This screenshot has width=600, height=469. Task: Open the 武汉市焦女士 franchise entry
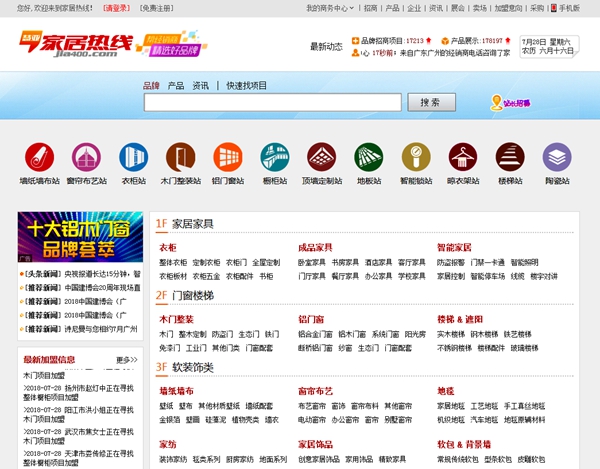pos(78,436)
